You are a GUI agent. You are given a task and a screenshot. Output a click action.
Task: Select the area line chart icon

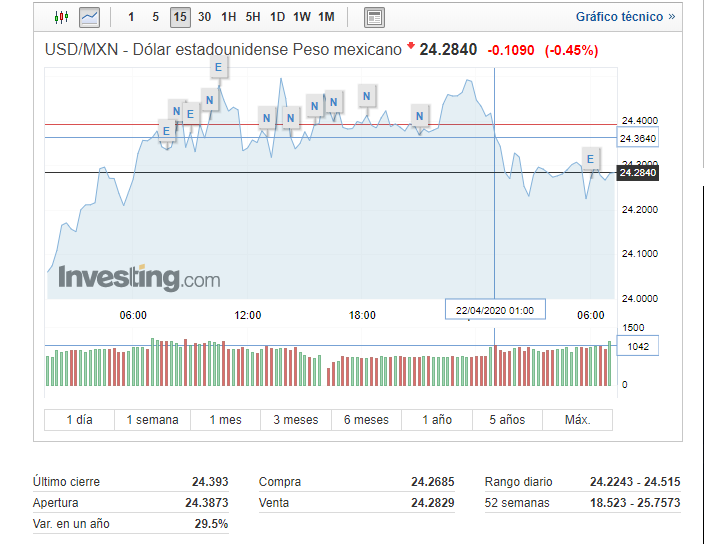(89, 17)
